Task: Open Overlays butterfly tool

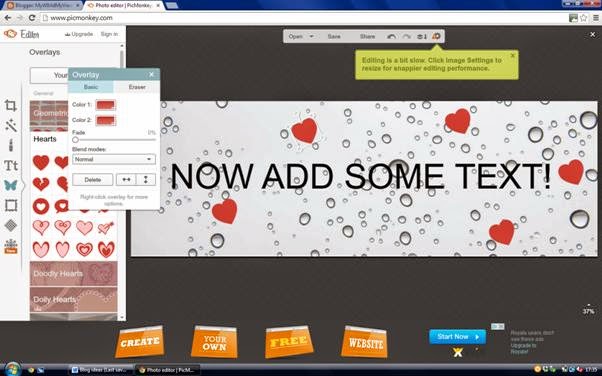Action: click(10, 186)
